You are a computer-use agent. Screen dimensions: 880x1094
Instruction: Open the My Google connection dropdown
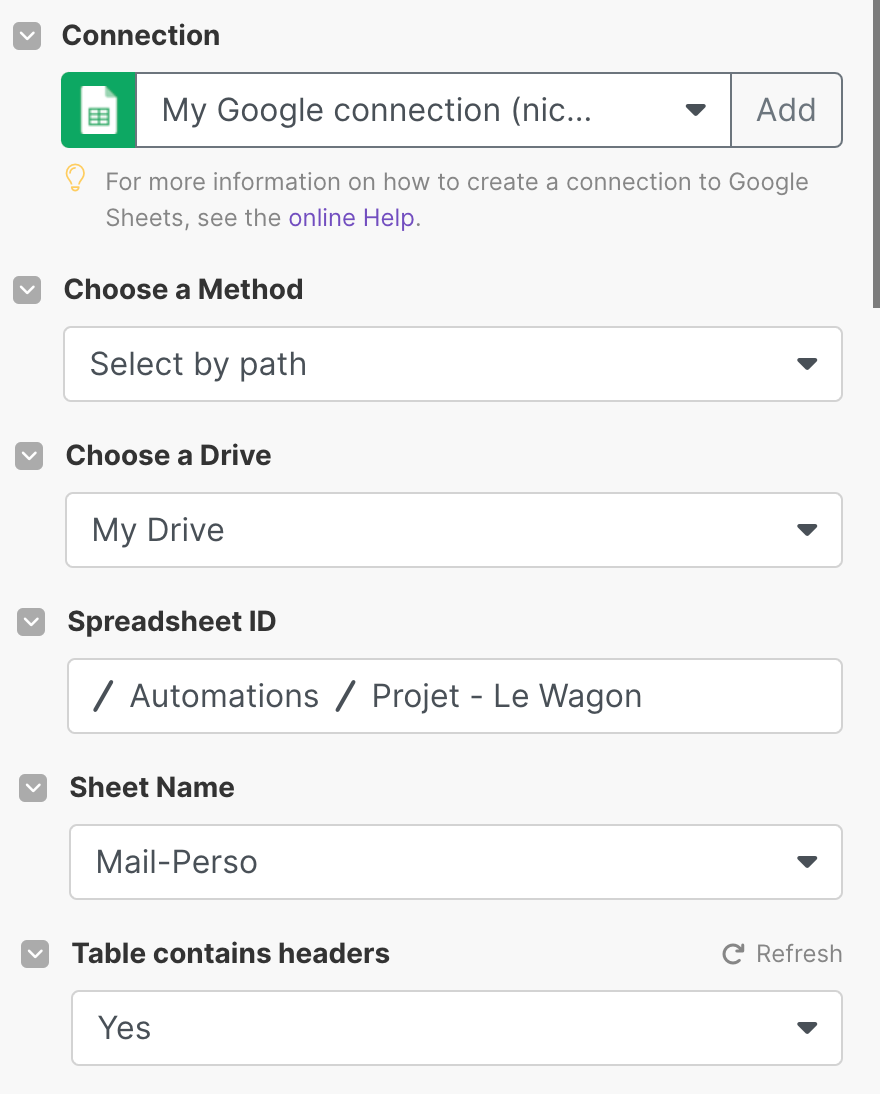433,110
